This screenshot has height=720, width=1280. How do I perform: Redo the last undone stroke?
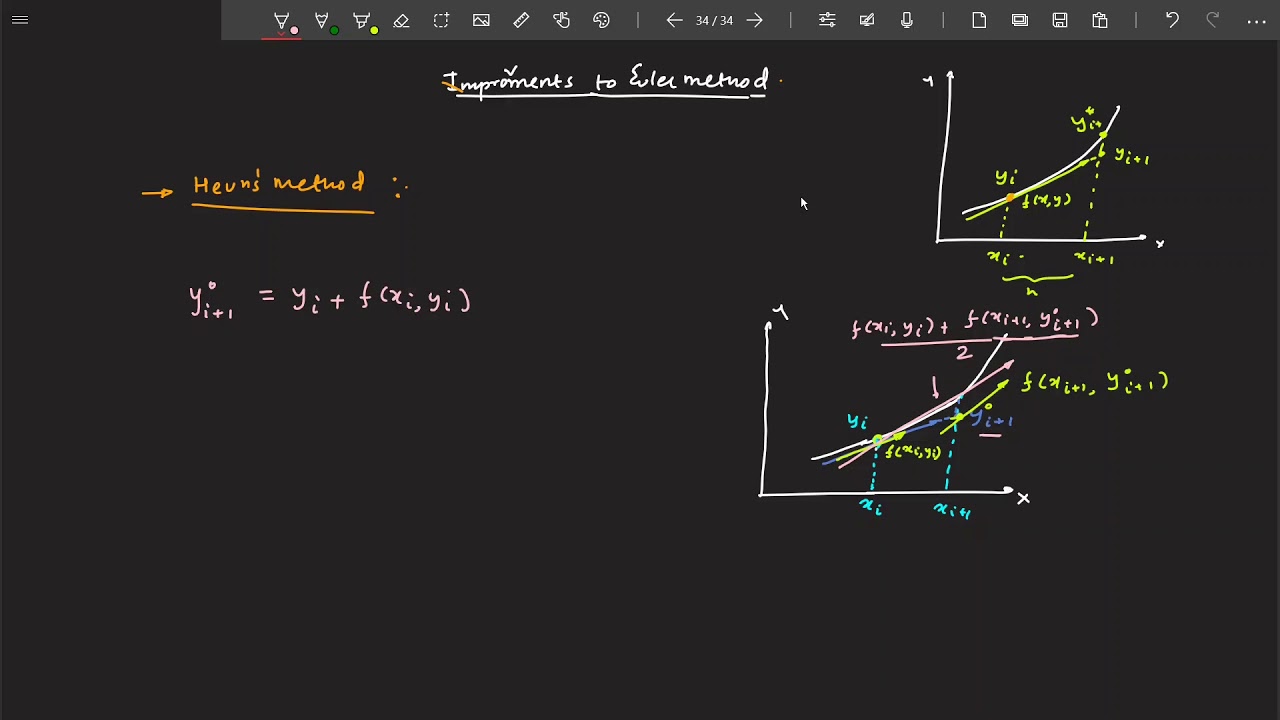(1213, 20)
